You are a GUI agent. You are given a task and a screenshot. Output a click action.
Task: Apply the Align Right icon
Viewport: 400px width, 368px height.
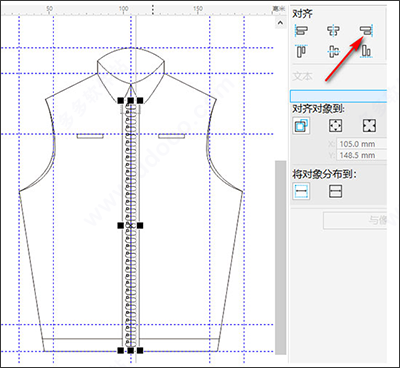366,31
